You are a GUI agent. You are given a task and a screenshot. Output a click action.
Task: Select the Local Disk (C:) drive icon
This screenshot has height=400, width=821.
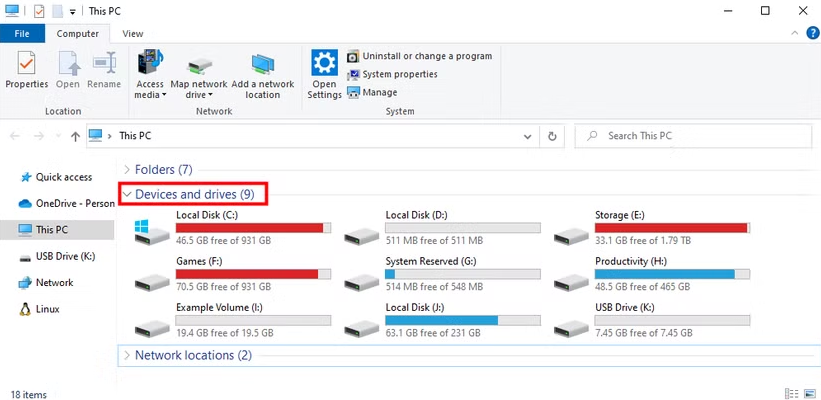[x=153, y=232]
